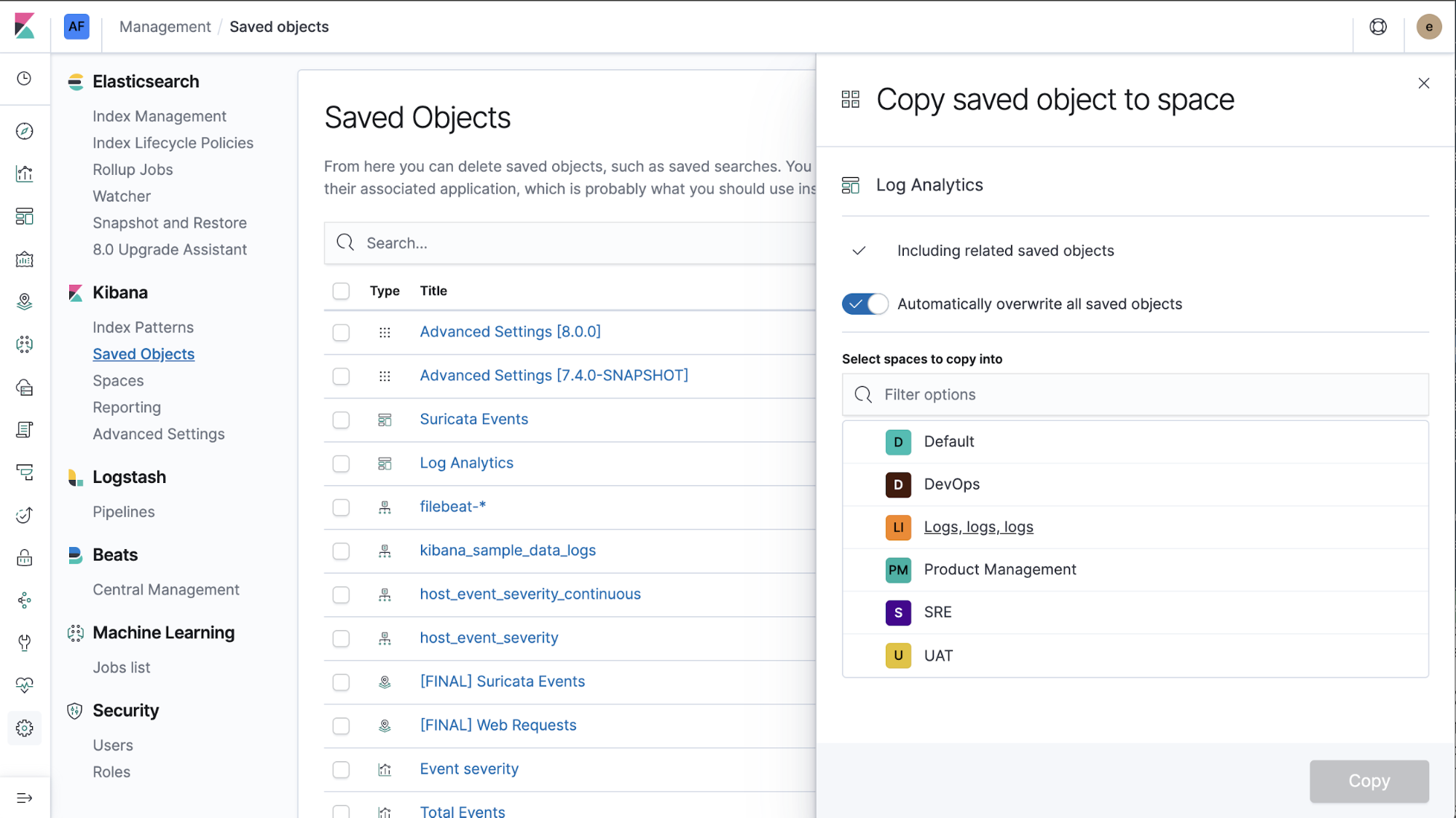
Task: Check the Log Analytics row checkbox
Action: [341, 463]
